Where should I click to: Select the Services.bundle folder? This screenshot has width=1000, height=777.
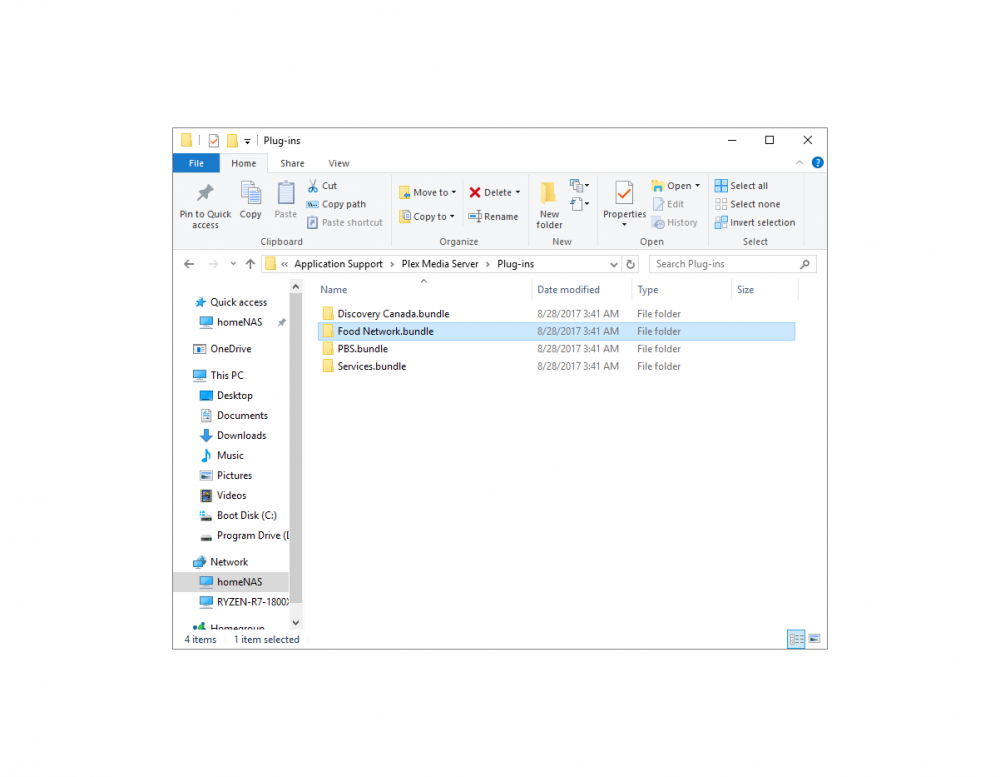click(556, 366)
